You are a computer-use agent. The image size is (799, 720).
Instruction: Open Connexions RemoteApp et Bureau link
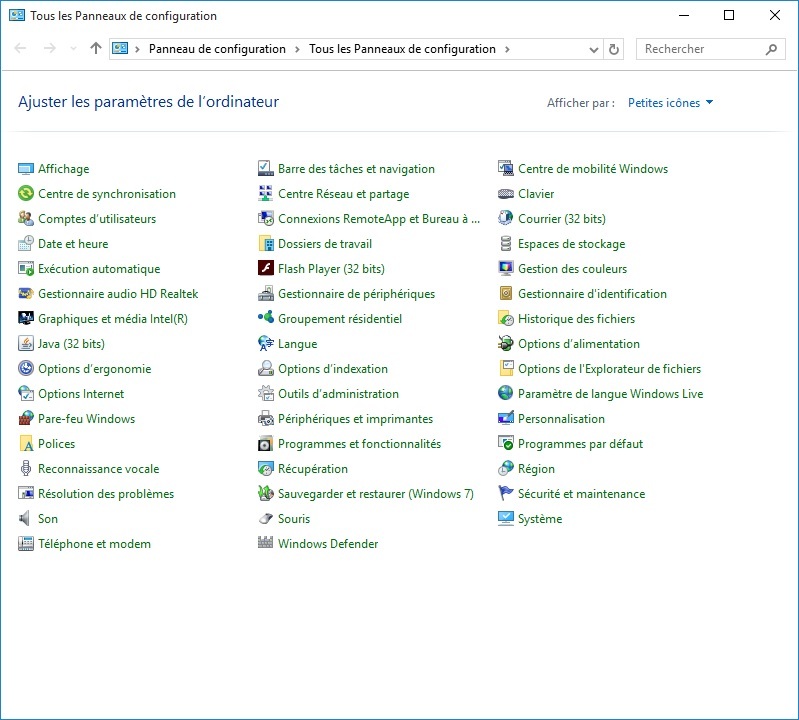379,219
